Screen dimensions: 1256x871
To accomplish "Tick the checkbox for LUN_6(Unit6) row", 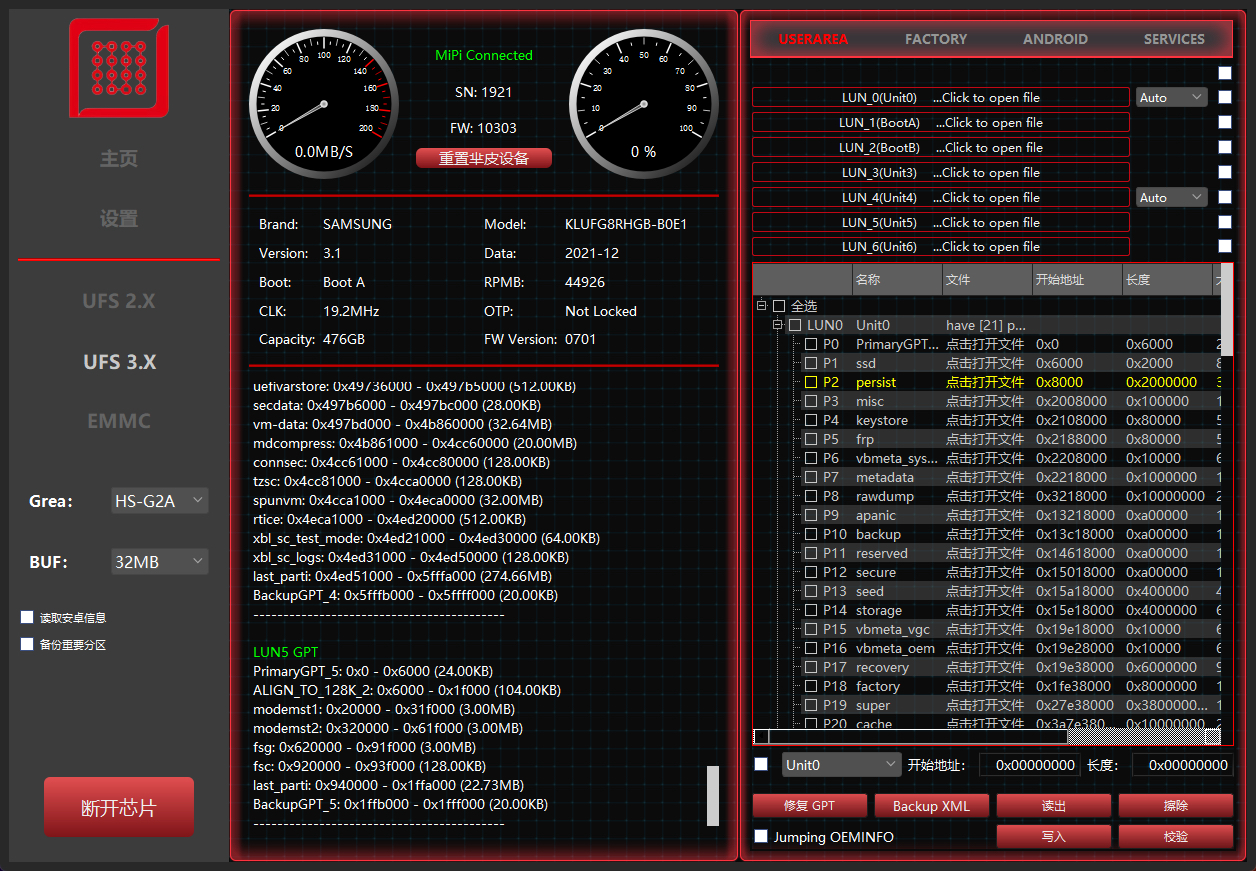I will pyautogui.click(x=1225, y=246).
